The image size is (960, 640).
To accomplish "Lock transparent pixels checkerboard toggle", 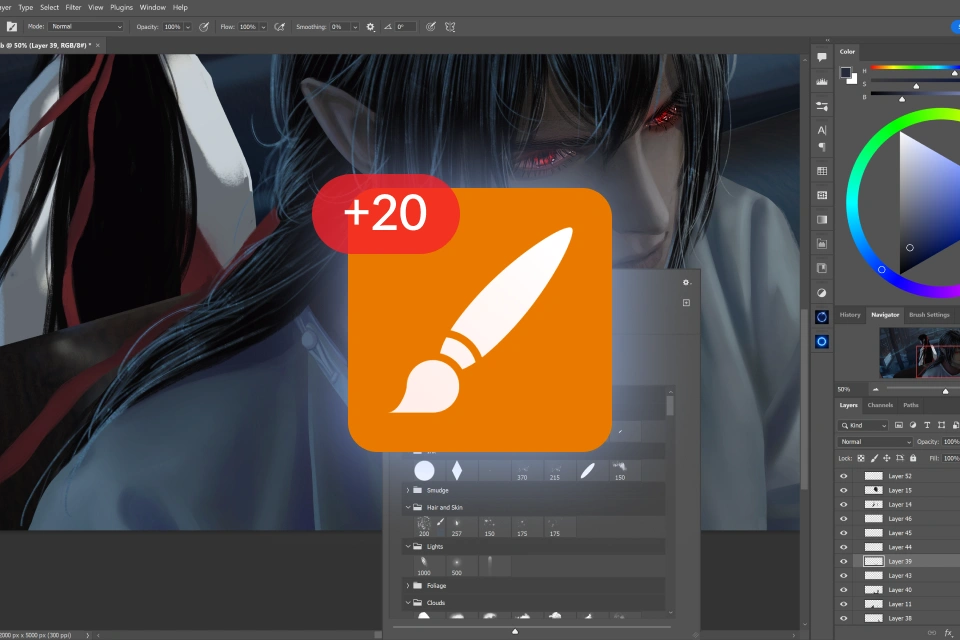I will coord(861,458).
